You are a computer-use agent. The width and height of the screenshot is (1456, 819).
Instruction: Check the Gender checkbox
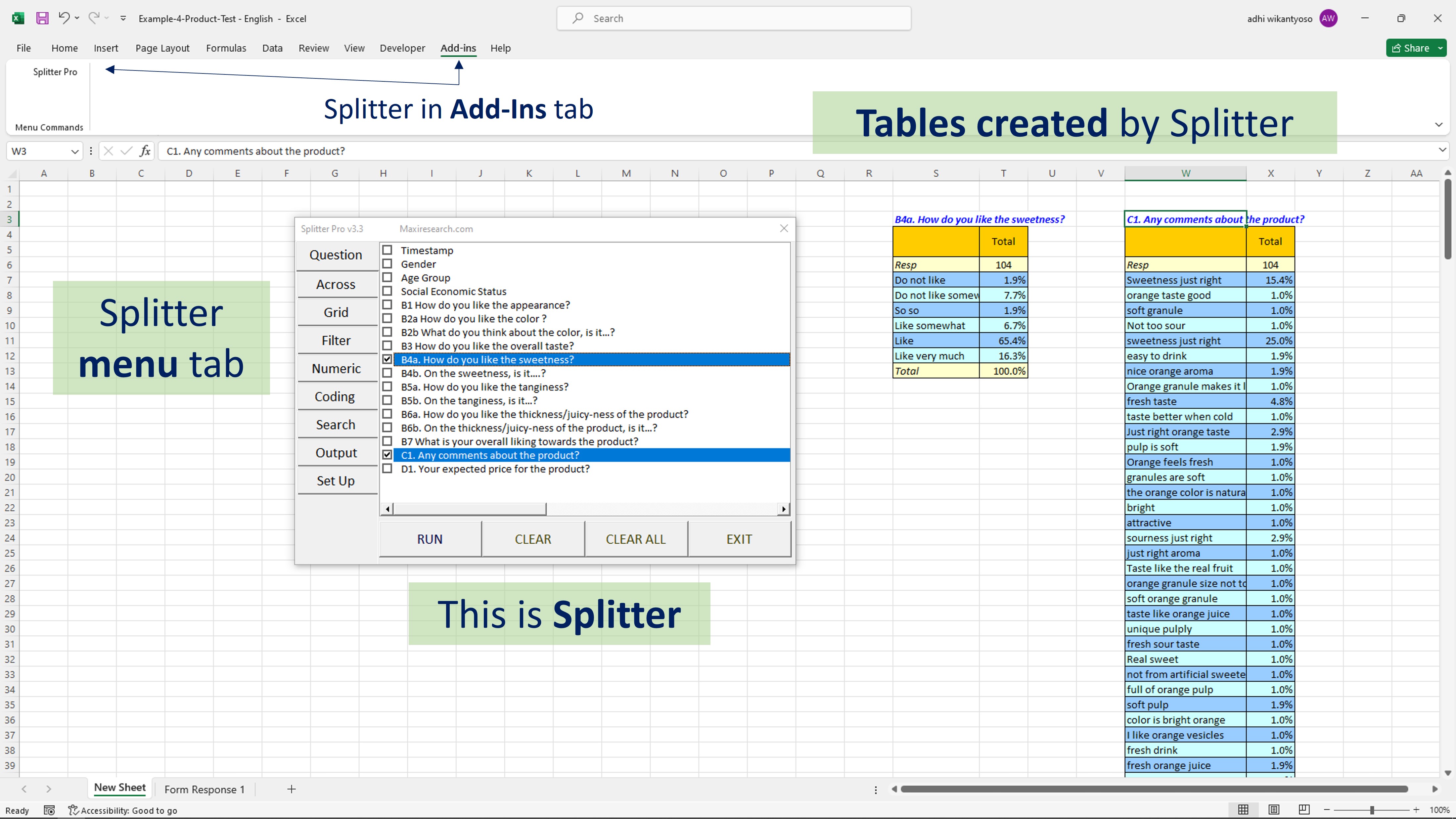(x=387, y=263)
